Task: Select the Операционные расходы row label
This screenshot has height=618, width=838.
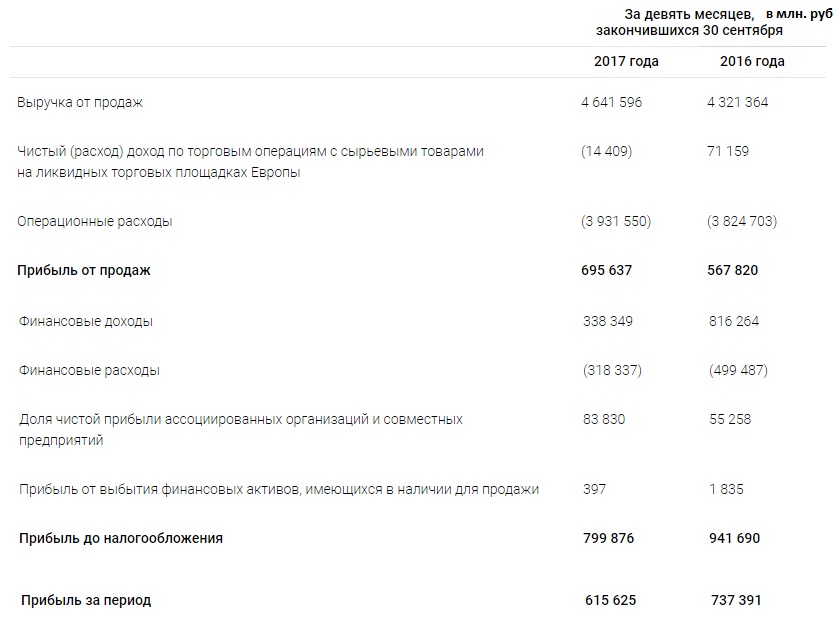Action: [x=95, y=221]
